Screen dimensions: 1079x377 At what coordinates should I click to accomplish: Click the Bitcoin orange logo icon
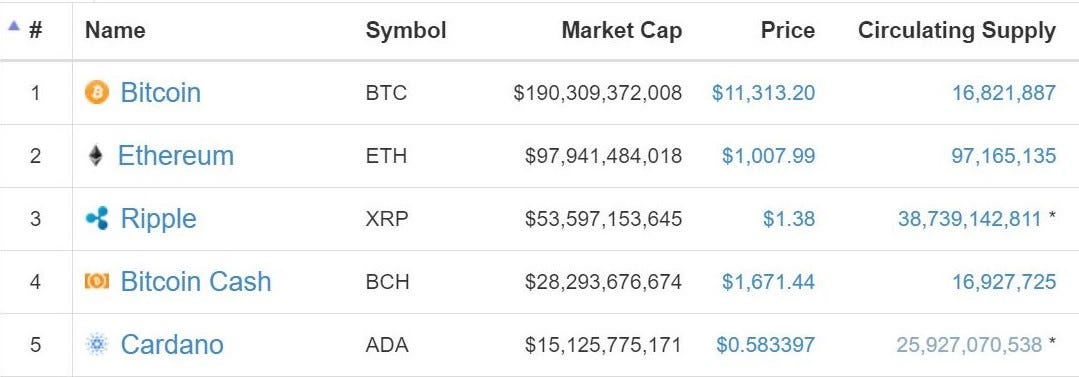tap(97, 92)
